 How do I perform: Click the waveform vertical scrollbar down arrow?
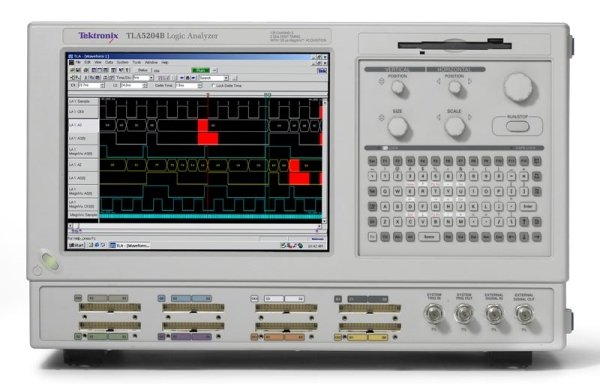coord(324,221)
